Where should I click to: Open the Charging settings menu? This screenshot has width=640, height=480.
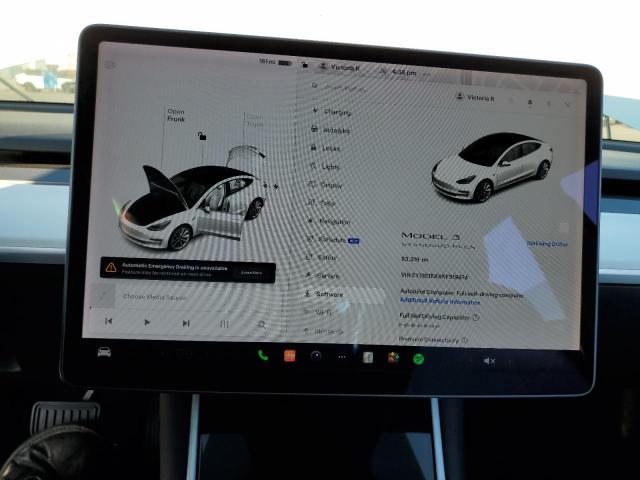(x=332, y=111)
